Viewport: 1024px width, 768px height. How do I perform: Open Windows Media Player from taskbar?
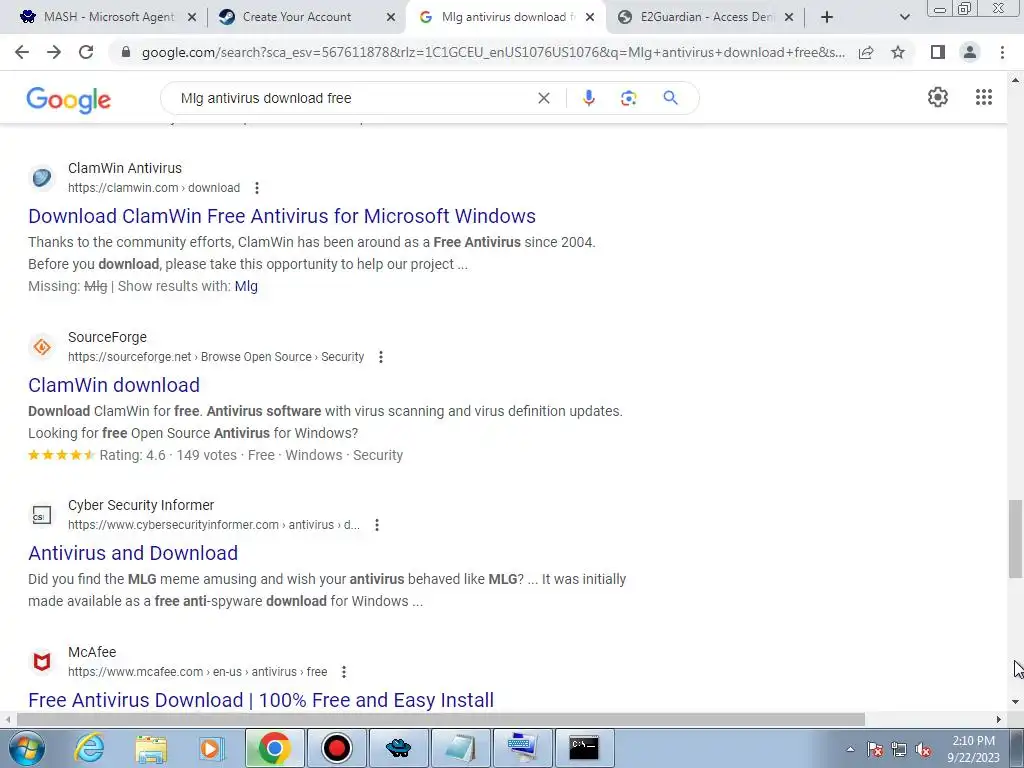211,748
